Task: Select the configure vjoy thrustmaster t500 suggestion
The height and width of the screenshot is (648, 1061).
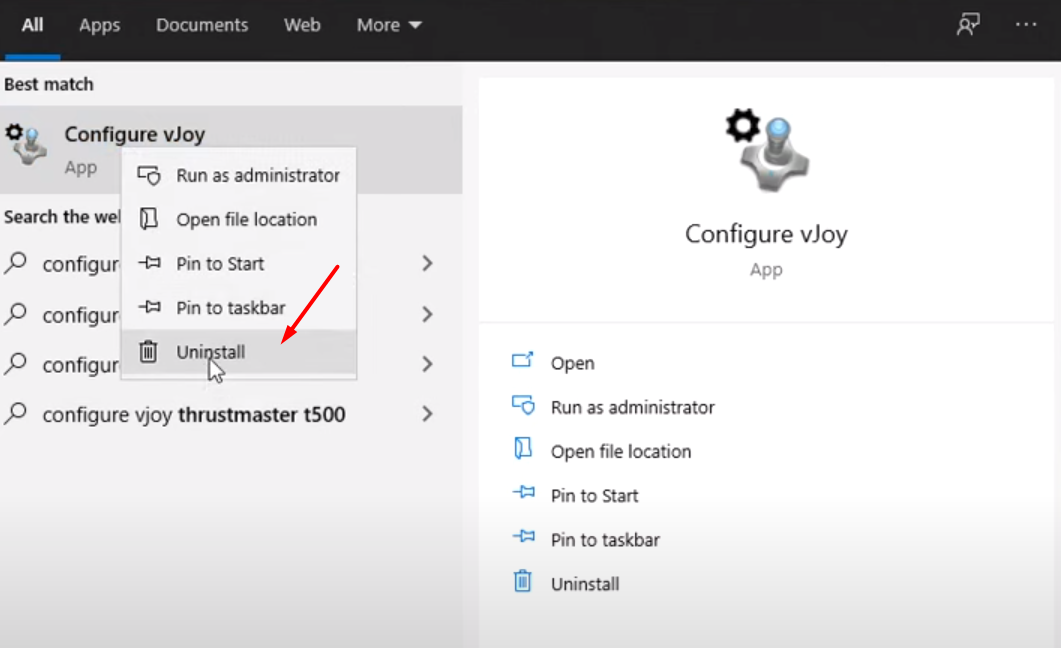Action: pos(231,414)
